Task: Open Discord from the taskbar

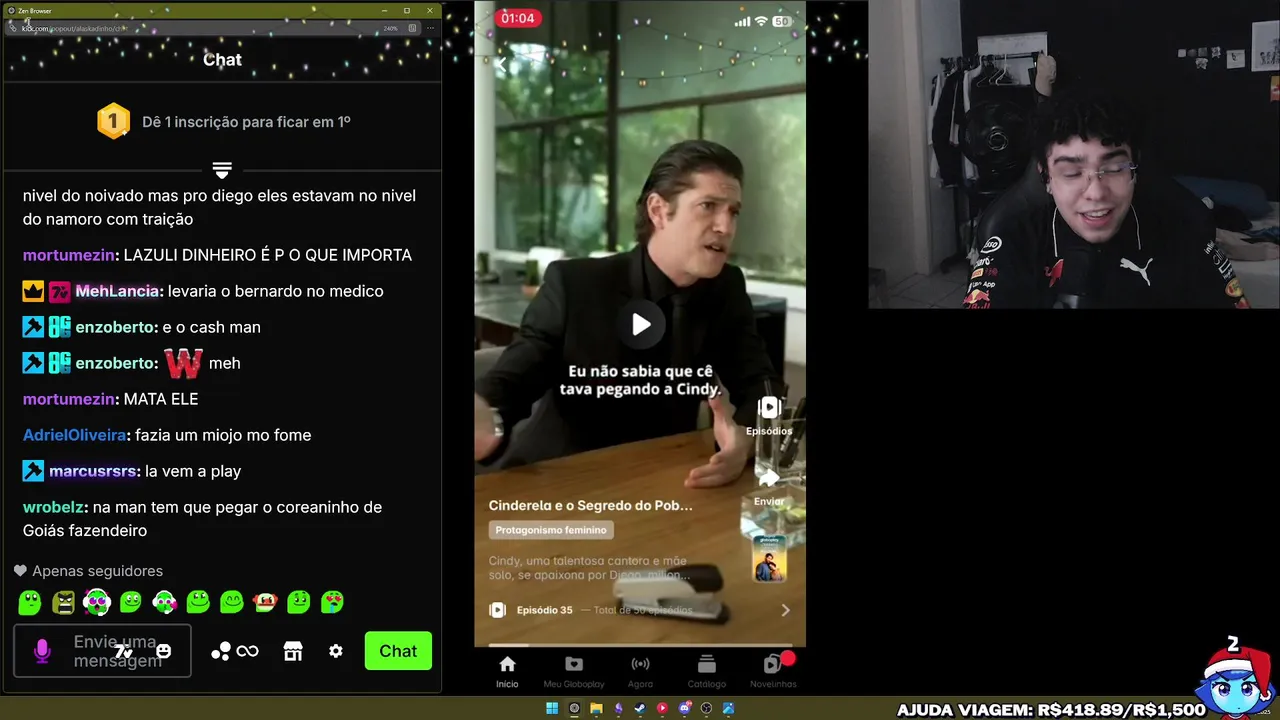Action: 685,708
